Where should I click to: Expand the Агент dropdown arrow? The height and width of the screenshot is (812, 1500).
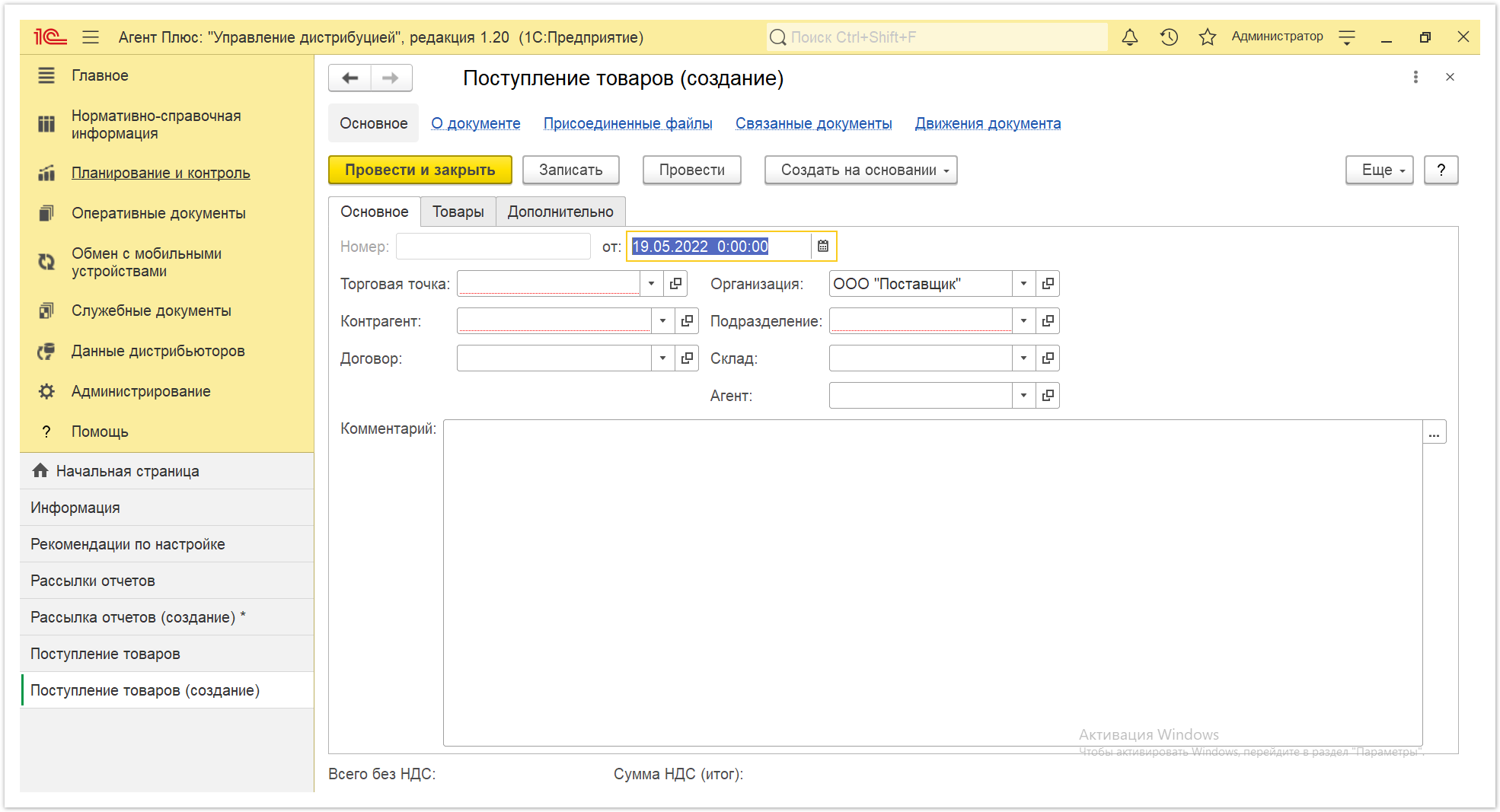[x=1024, y=395]
